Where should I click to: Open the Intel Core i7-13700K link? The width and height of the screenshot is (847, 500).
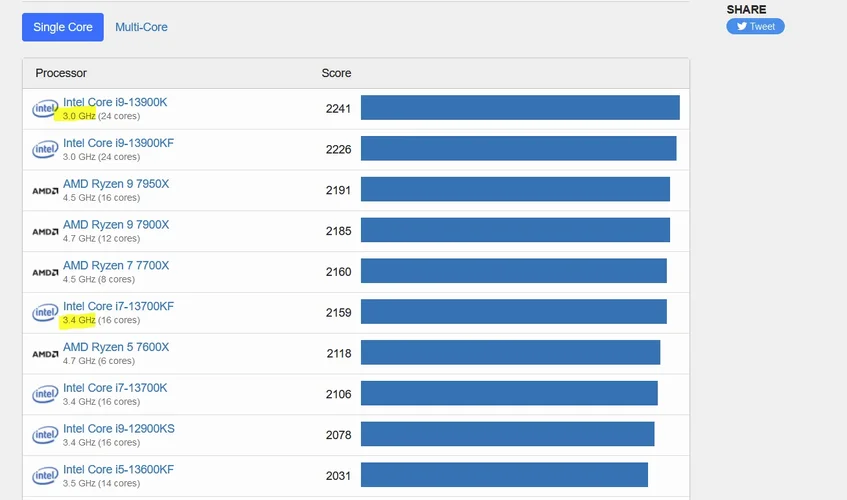tap(115, 388)
